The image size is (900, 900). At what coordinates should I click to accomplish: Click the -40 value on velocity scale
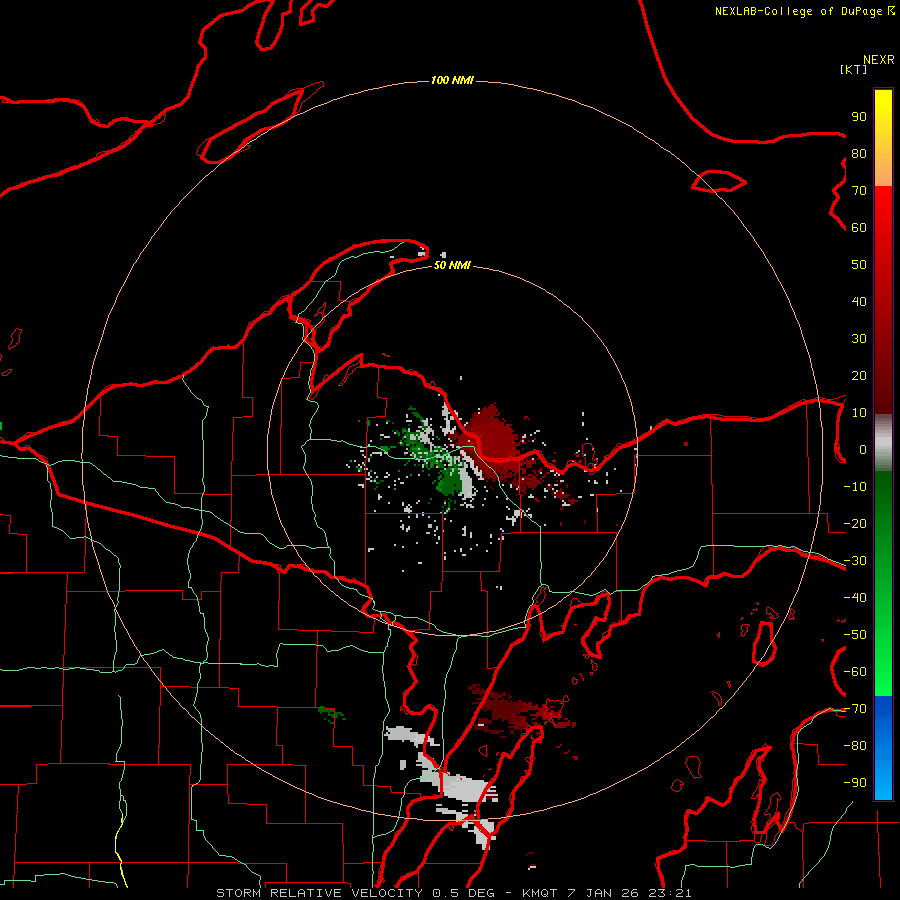(x=855, y=598)
